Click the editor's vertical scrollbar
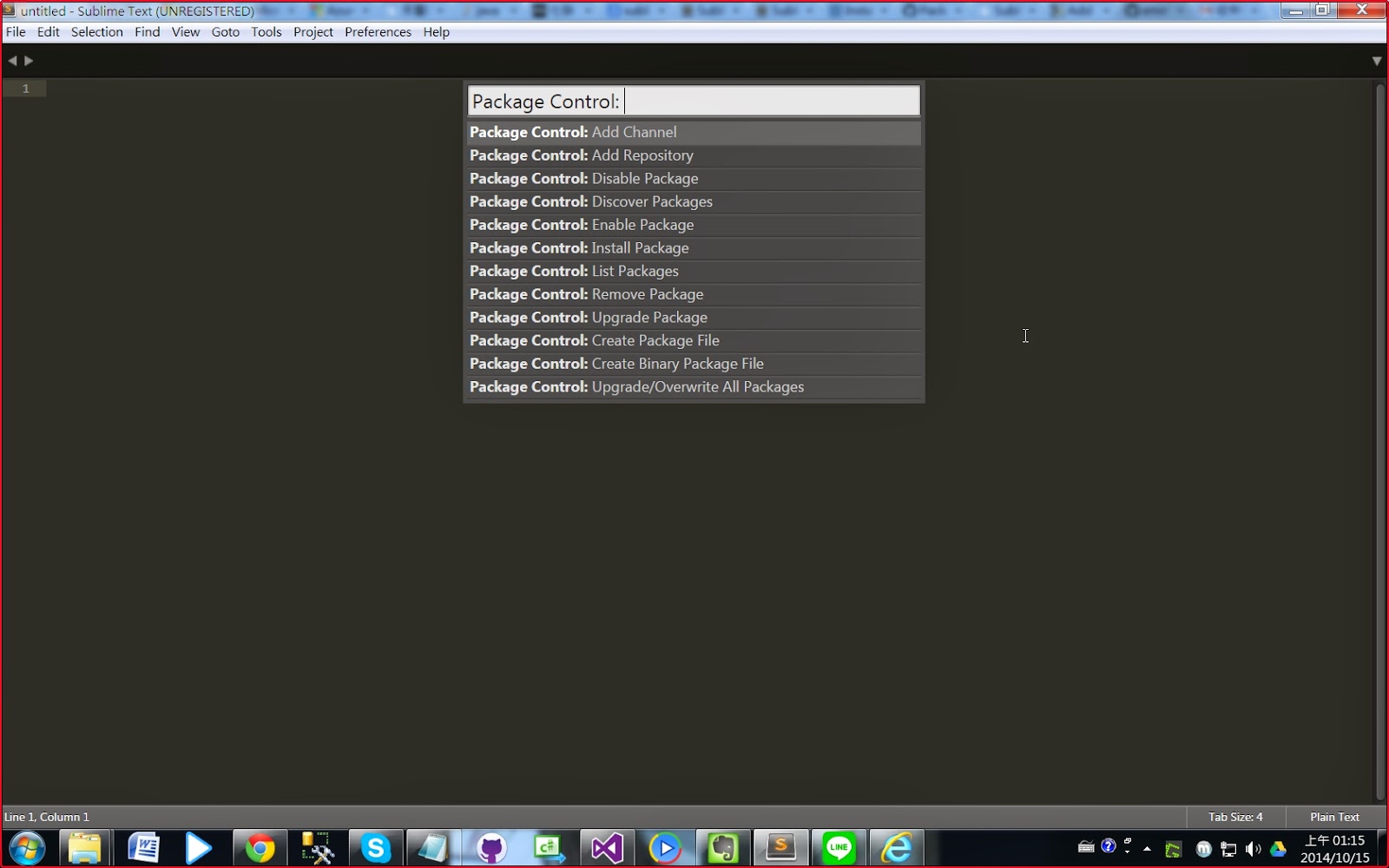The image size is (1389, 868). 1380,442
